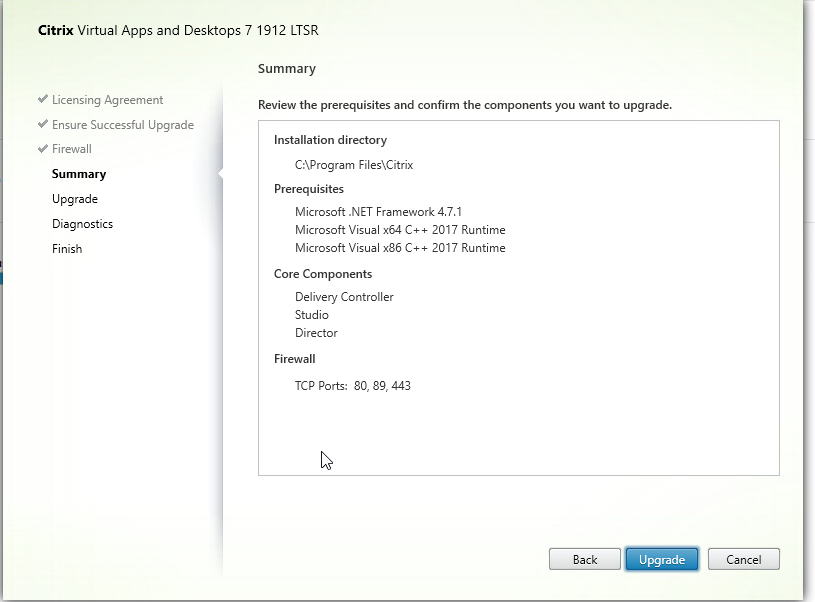This screenshot has height=602, width=815.
Task: Go to the Upgrade step in sidebar
Action: tap(75, 199)
